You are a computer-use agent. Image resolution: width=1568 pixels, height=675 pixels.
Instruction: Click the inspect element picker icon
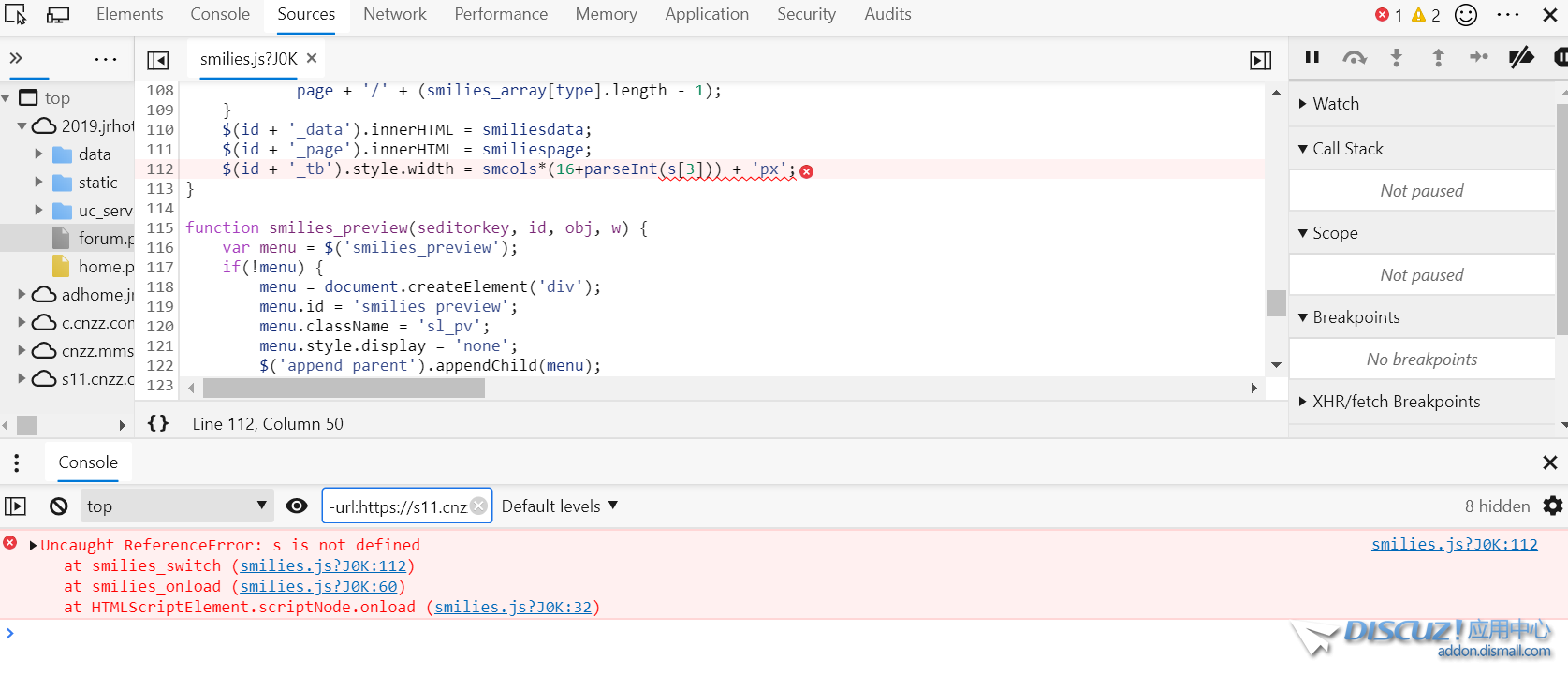[x=16, y=15]
